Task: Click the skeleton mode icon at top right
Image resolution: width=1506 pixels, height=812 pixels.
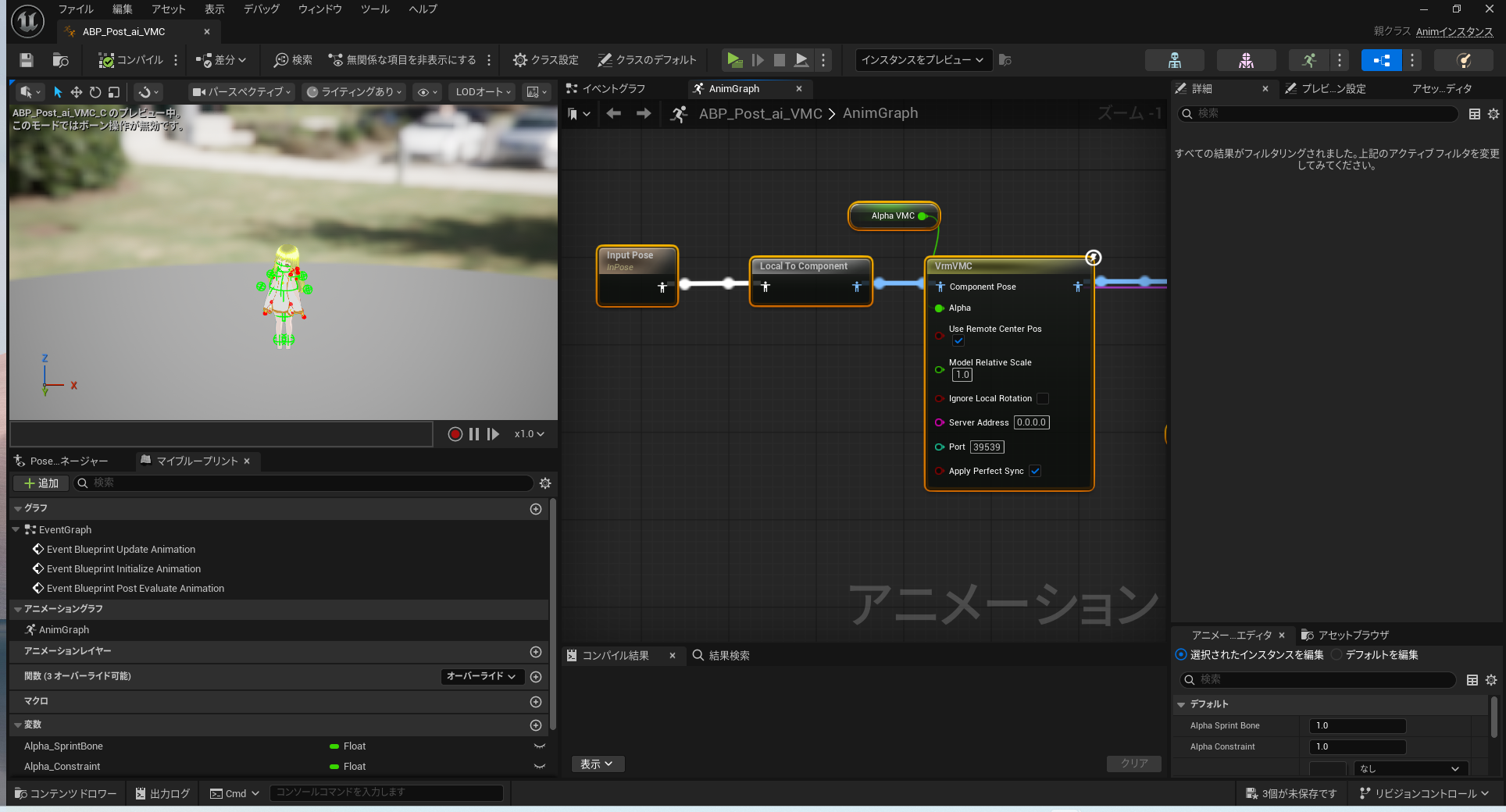Action: pos(1174,60)
